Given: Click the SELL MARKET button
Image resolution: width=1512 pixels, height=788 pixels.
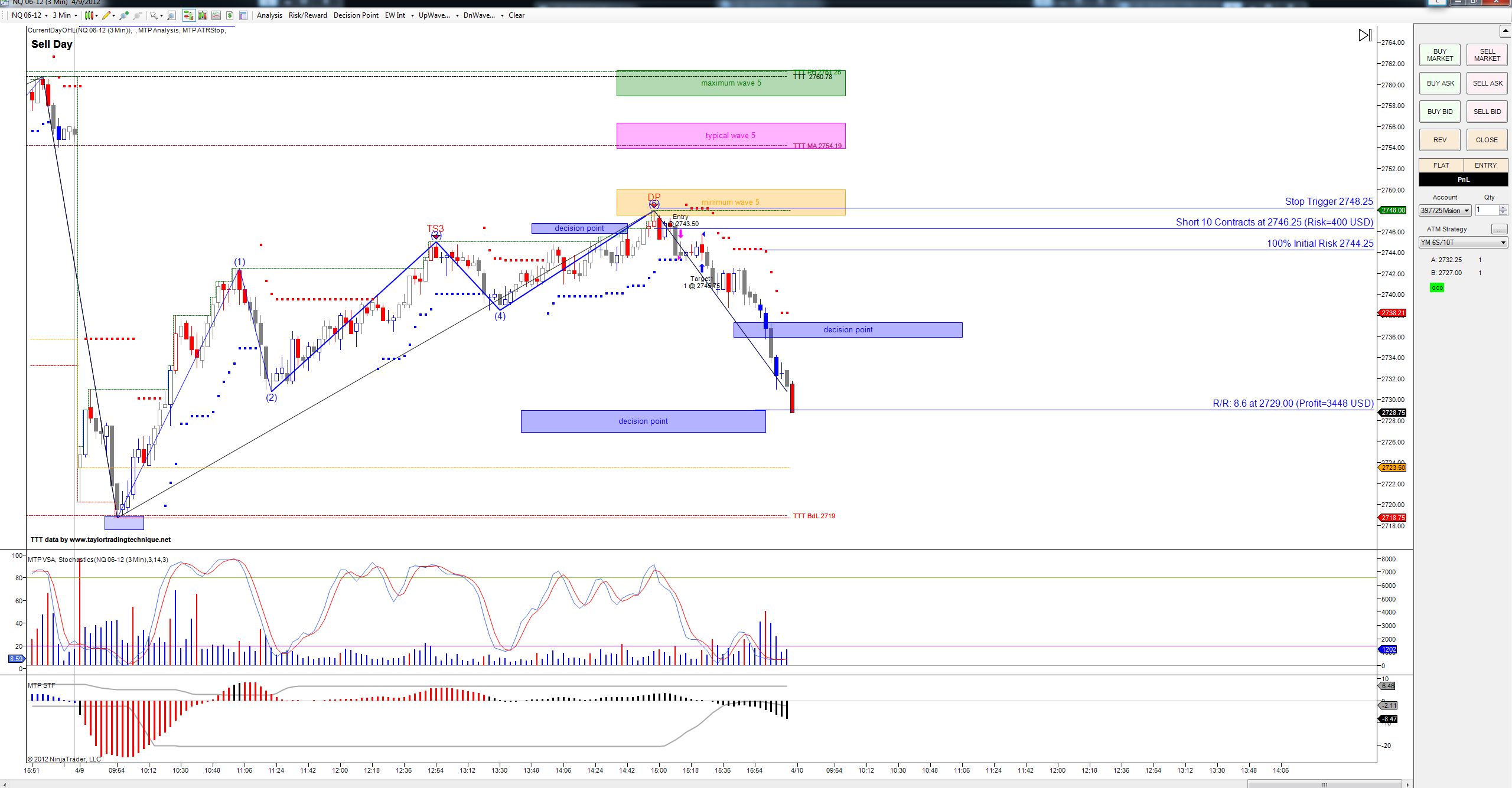Looking at the screenshot, I should 1487,55.
